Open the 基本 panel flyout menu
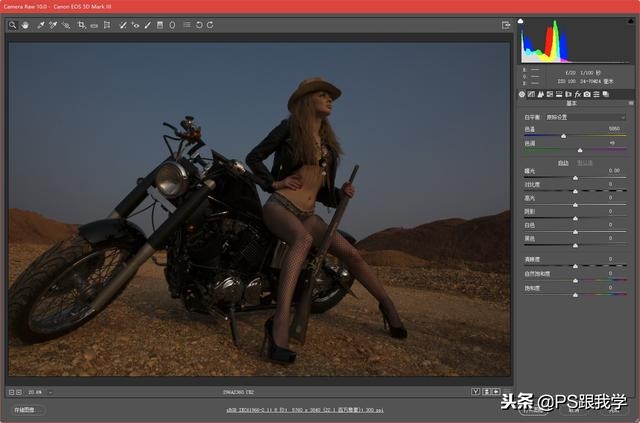 629,103
